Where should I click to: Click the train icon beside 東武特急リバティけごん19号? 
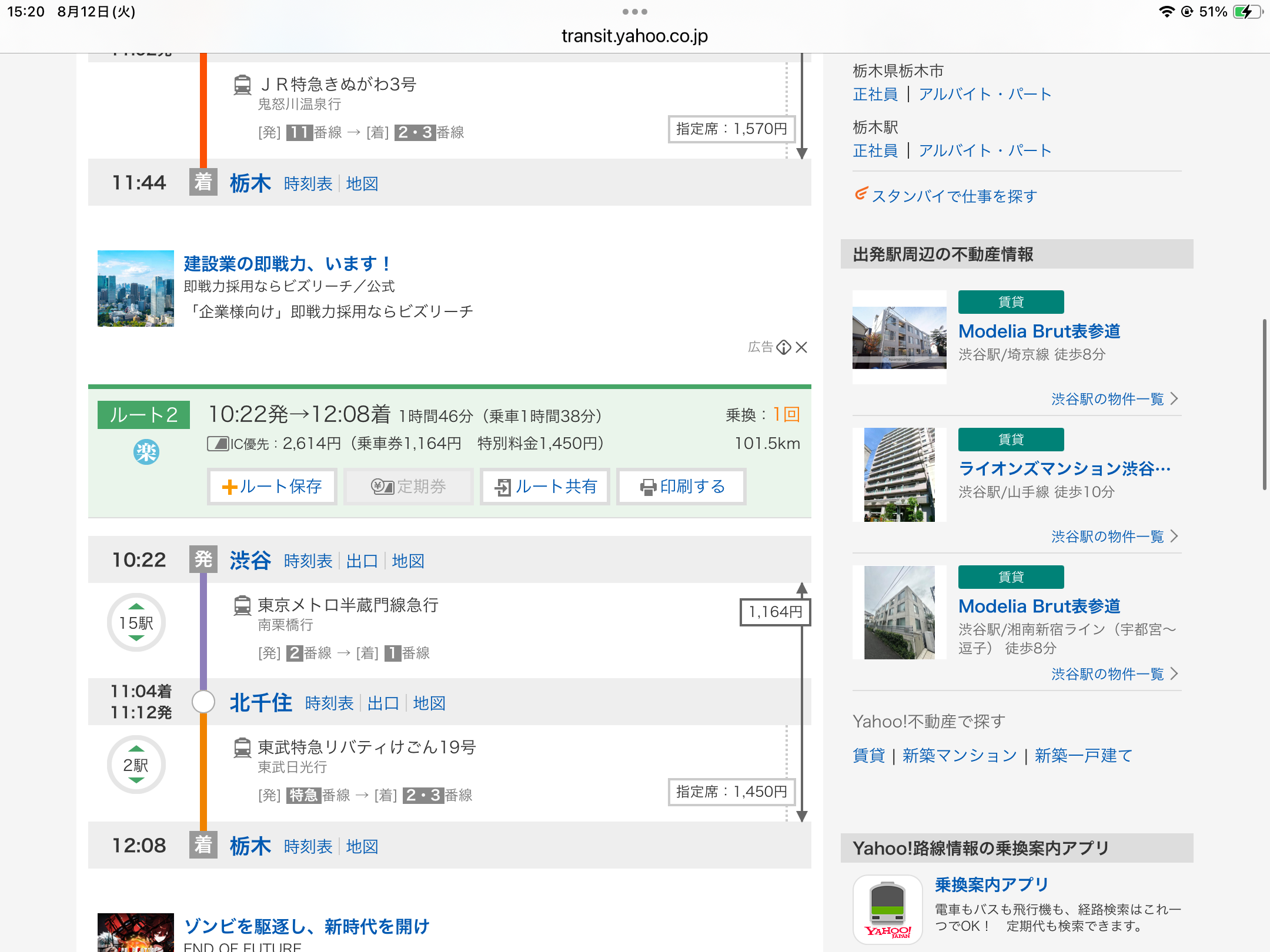tap(242, 747)
